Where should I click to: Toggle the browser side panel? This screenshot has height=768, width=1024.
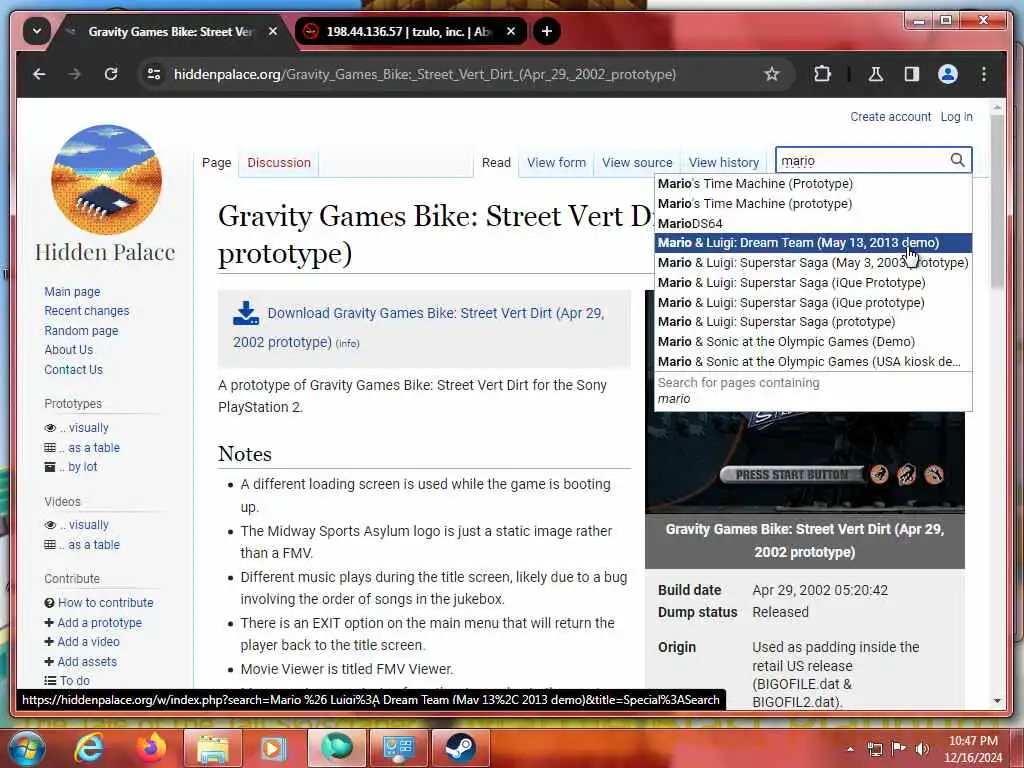[912, 74]
